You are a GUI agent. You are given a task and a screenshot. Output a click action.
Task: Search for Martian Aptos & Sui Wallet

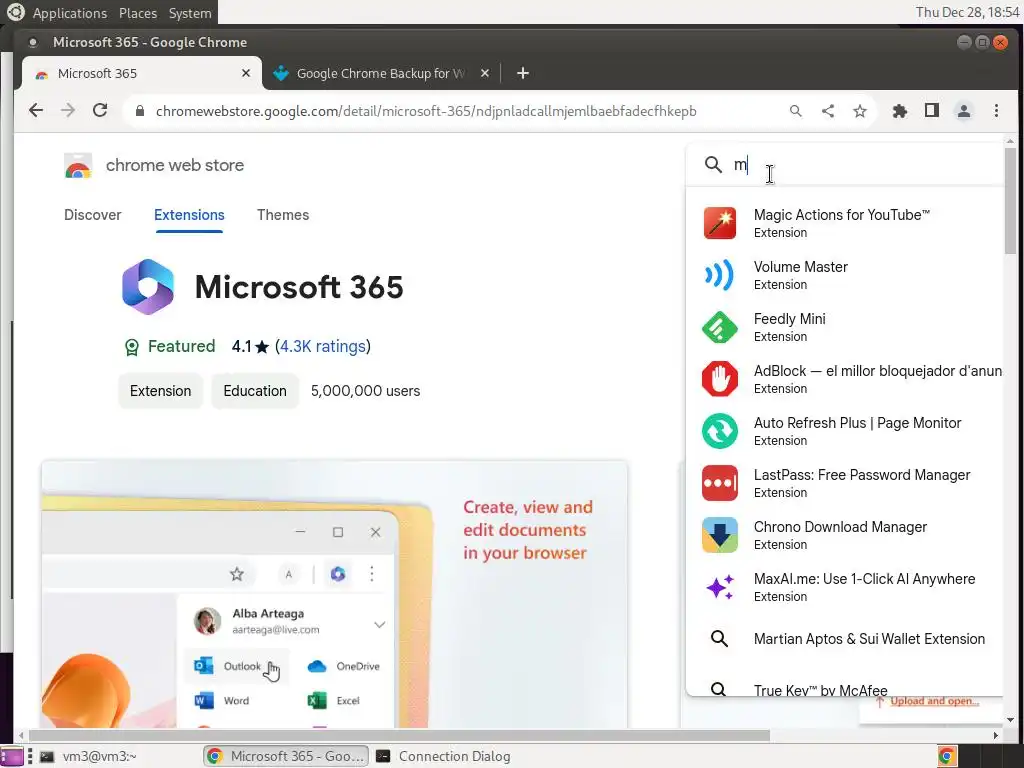(845, 639)
